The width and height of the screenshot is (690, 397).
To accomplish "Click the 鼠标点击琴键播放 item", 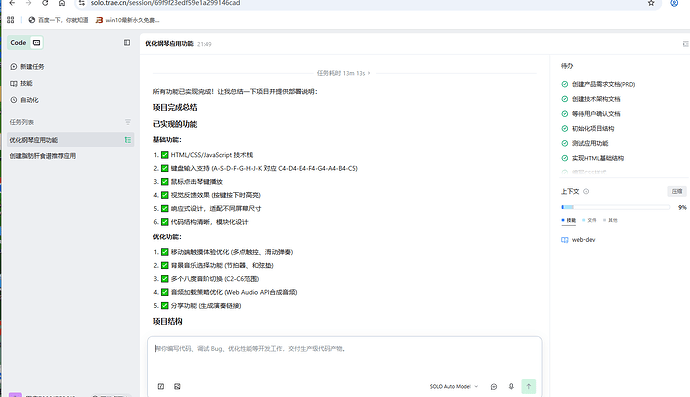I will click(x=197, y=182).
